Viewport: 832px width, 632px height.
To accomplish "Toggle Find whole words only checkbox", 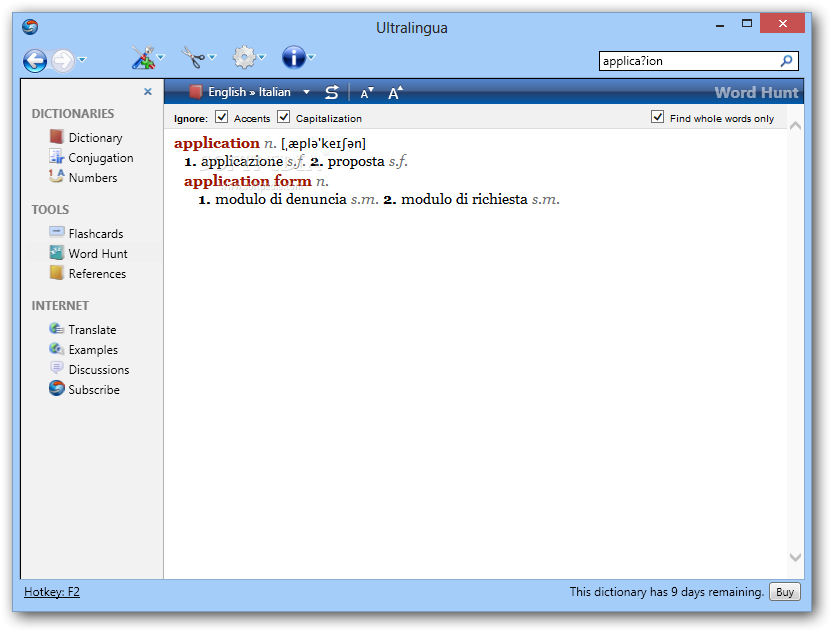I will point(657,117).
